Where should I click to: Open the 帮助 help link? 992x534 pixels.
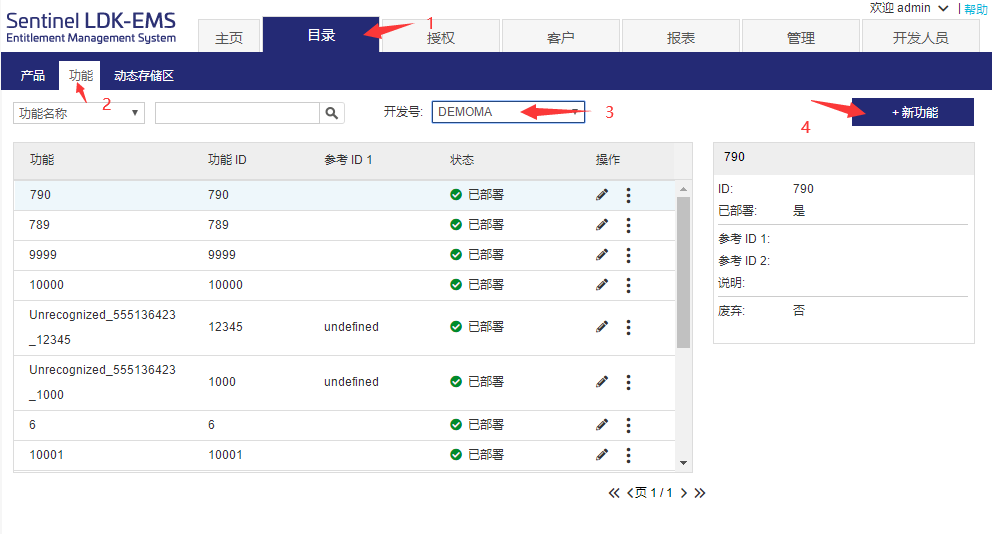coord(975,9)
